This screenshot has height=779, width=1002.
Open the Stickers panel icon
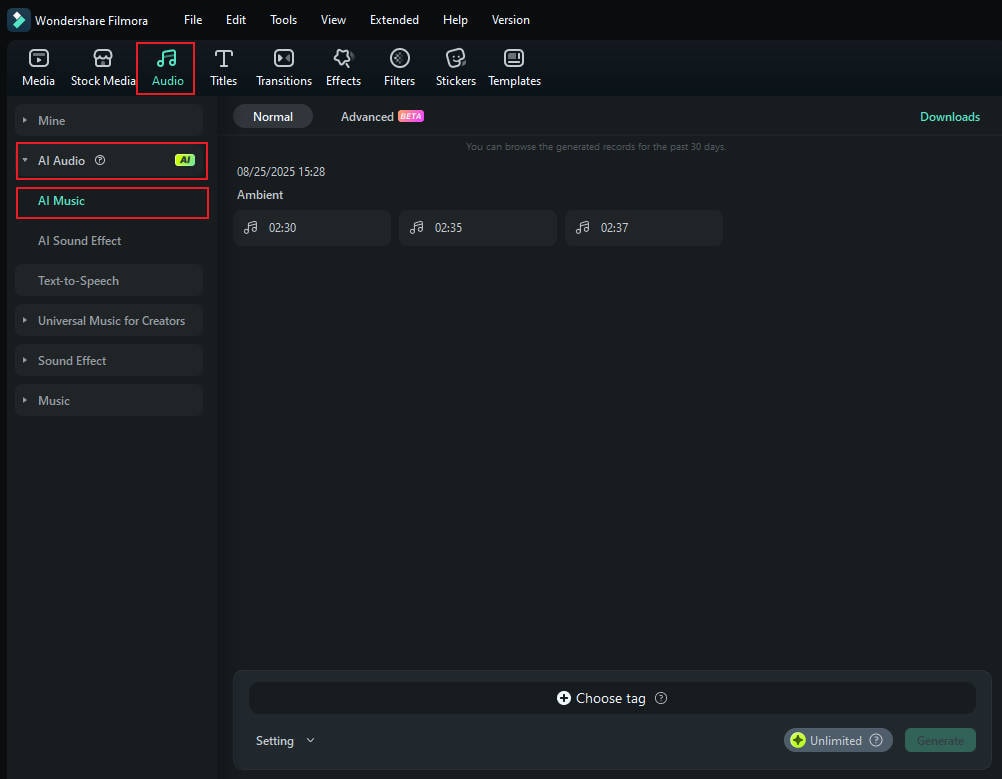click(x=456, y=59)
